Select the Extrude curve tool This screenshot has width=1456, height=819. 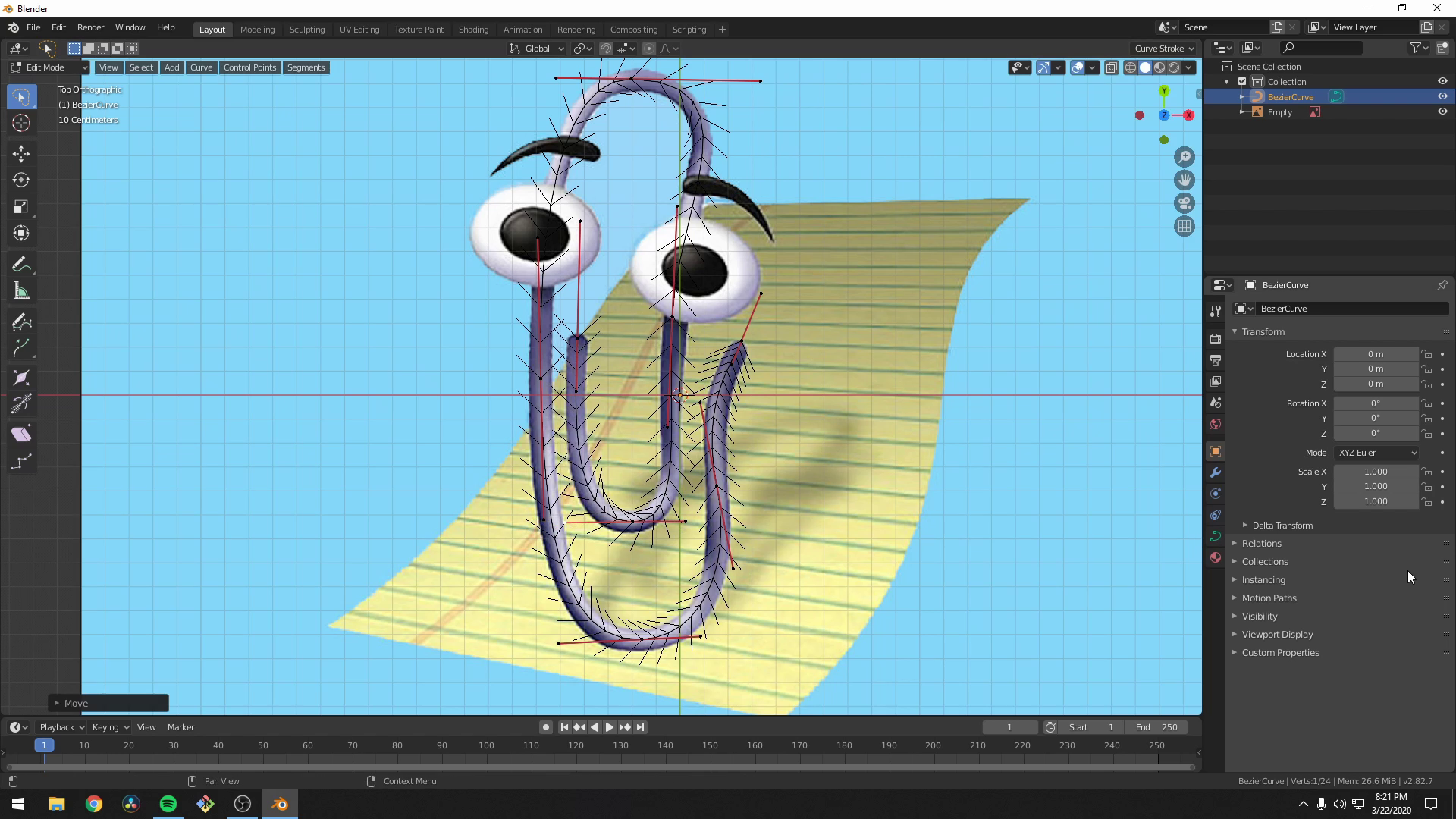tap(21, 349)
